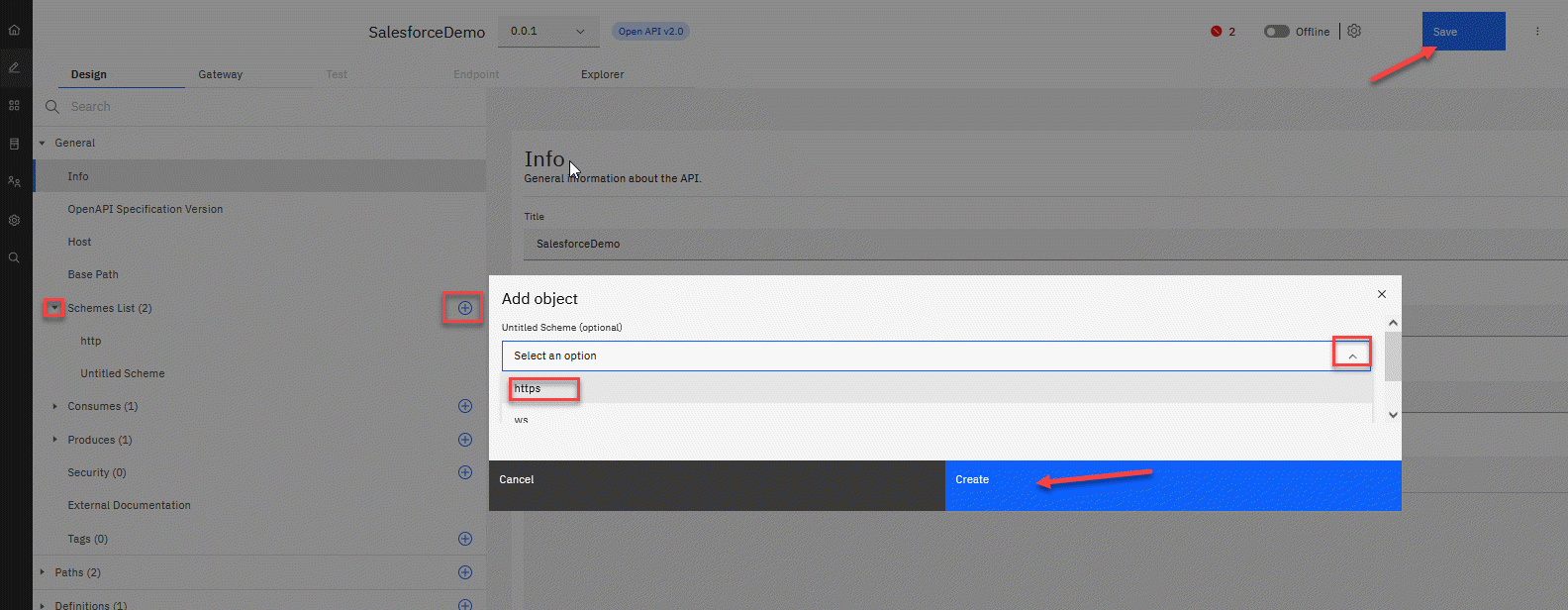Expand the Paths (2) section

(x=43, y=572)
